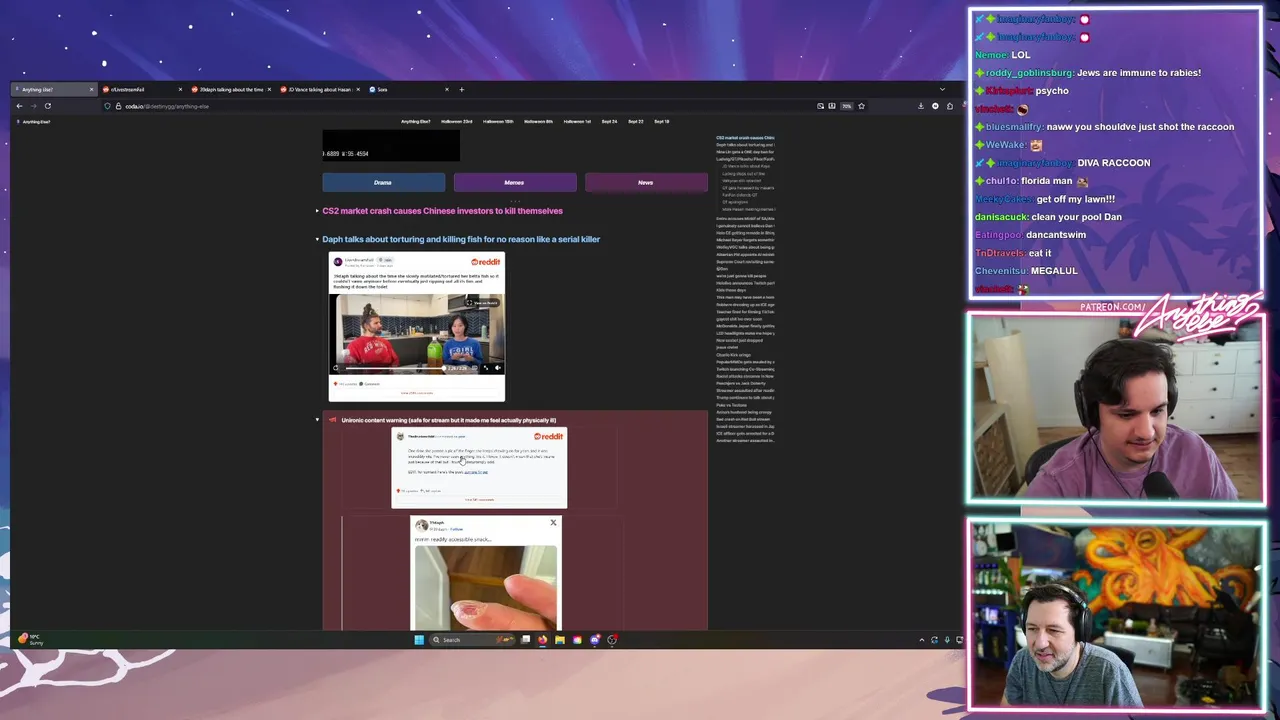Open Daph talks about torturing and killing fish headline
The width and height of the screenshot is (1280, 720).
[461, 239]
